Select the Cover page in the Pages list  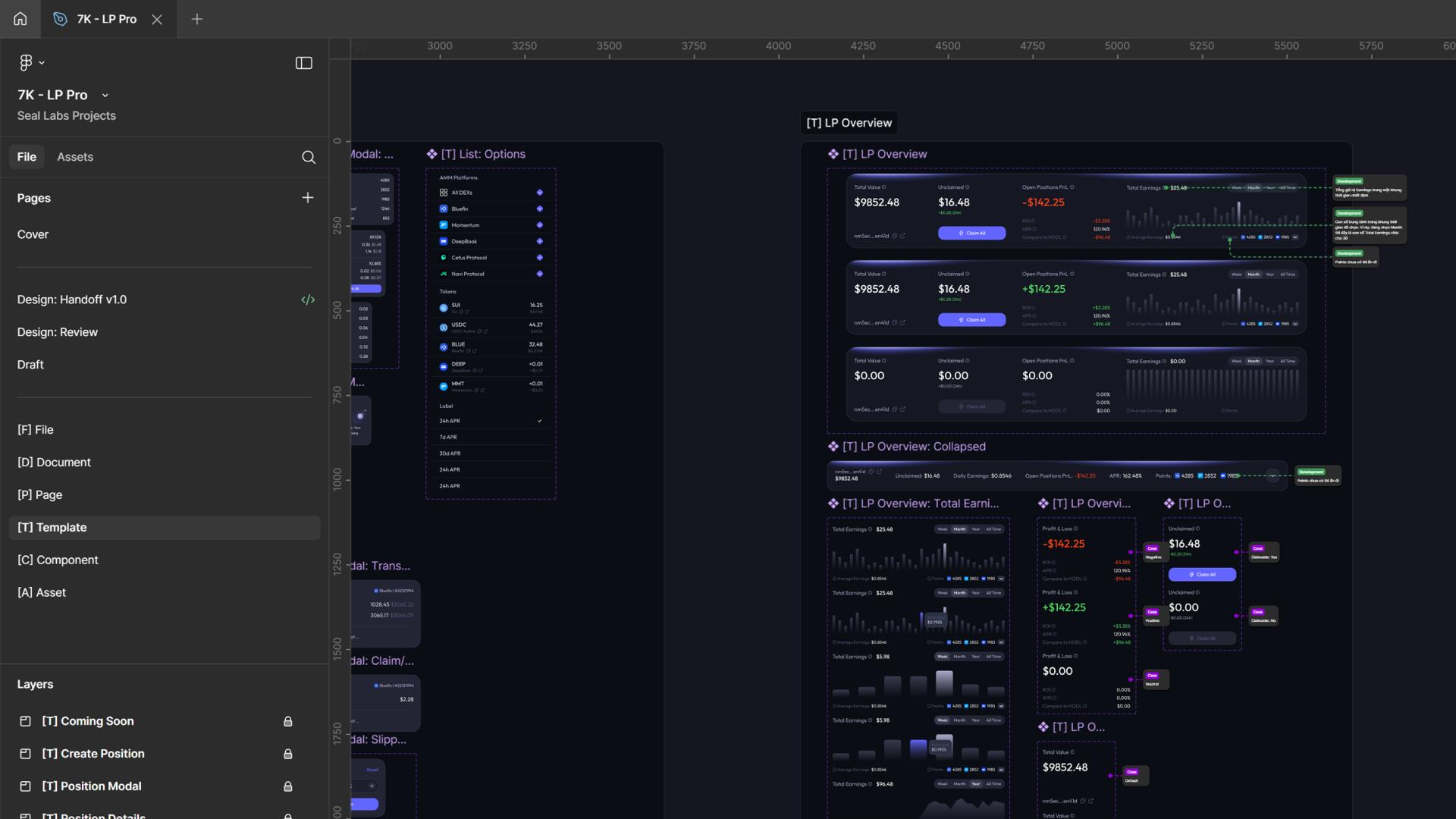[33, 234]
